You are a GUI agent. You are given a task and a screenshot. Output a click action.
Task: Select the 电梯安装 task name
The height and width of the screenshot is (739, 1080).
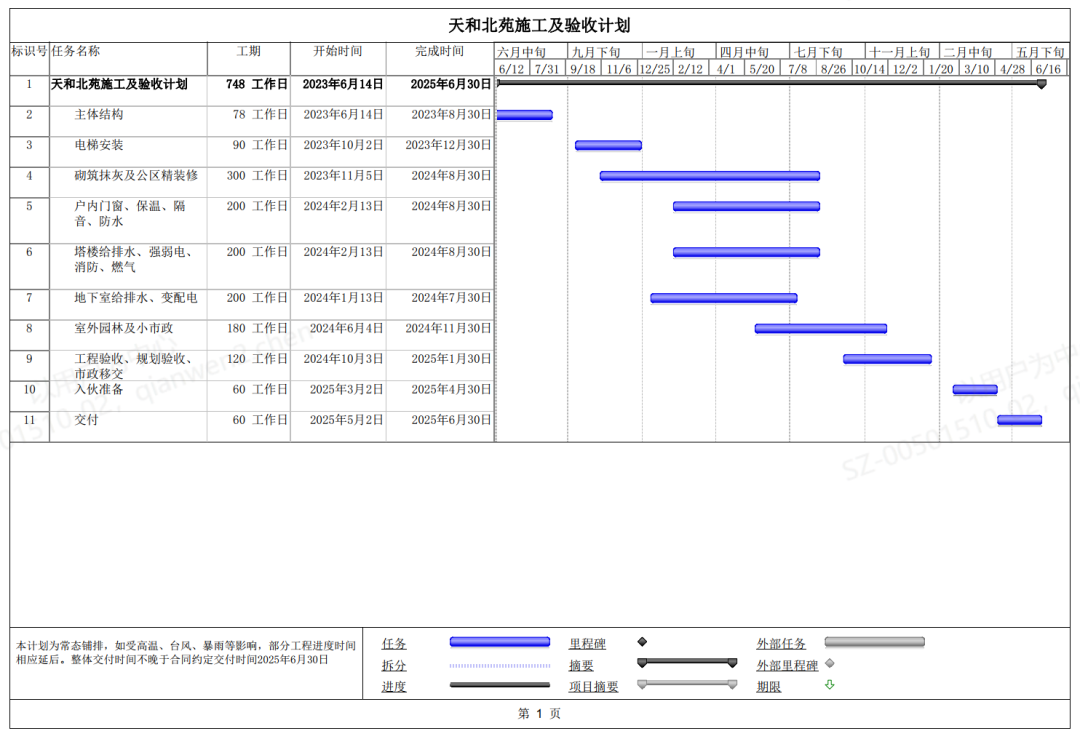[98, 145]
